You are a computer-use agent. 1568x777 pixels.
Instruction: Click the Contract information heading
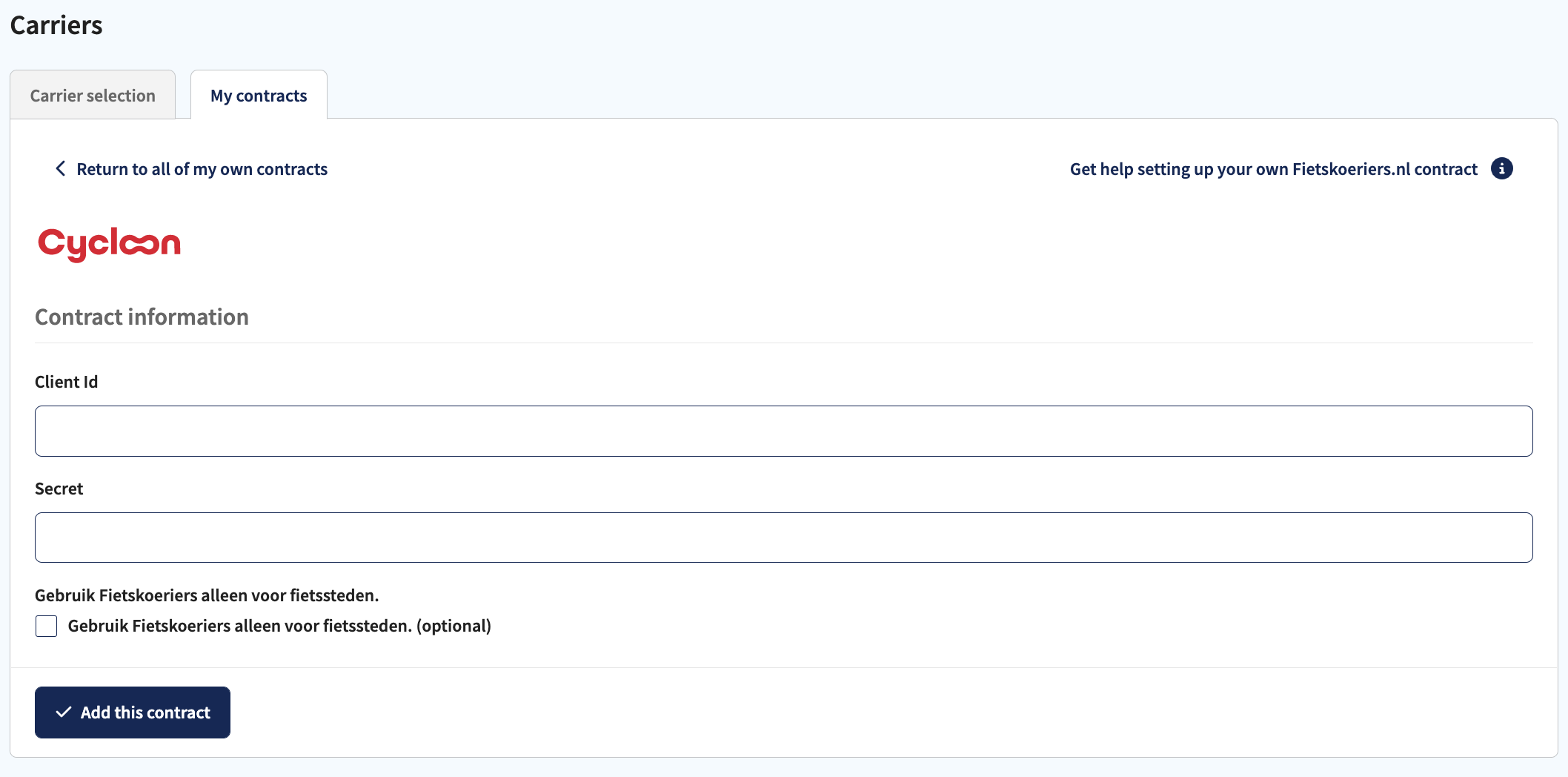(x=142, y=317)
